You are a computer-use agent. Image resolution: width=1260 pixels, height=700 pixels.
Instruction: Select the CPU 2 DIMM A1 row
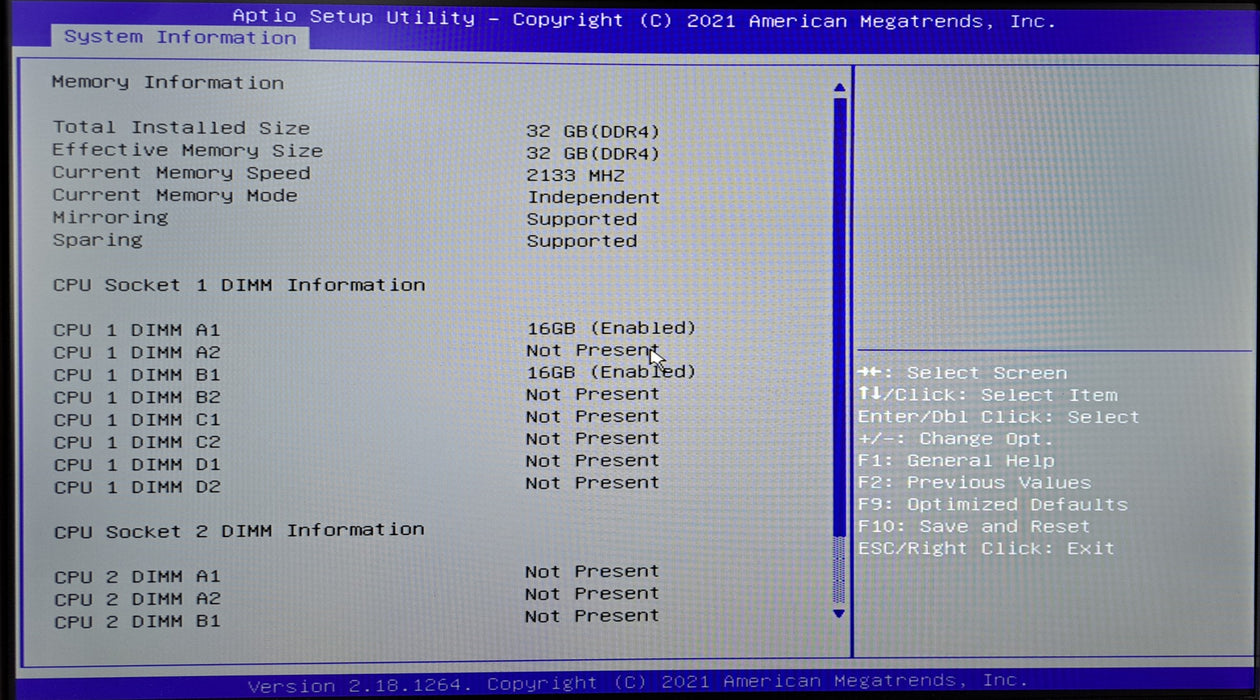[356, 575]
